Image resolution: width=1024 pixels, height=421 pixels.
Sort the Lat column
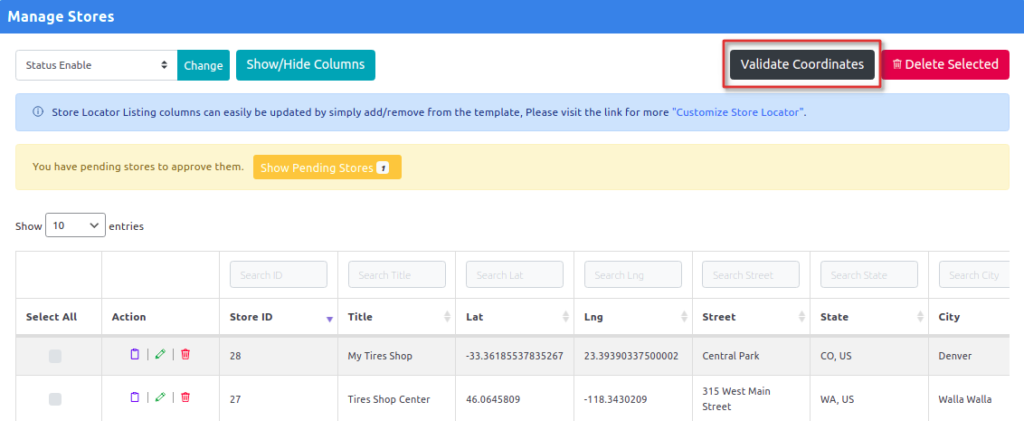[x=566, y=317]
